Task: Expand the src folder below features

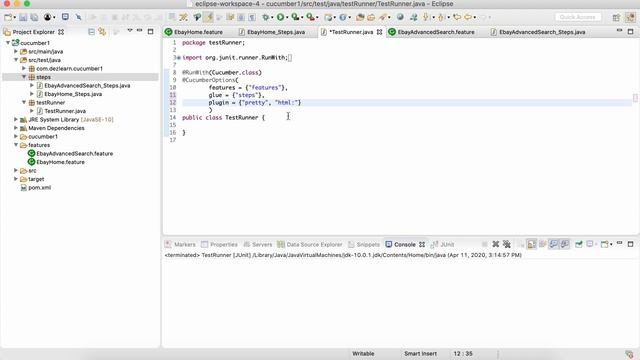Action: pyautogui.click(x=16, y=170)
